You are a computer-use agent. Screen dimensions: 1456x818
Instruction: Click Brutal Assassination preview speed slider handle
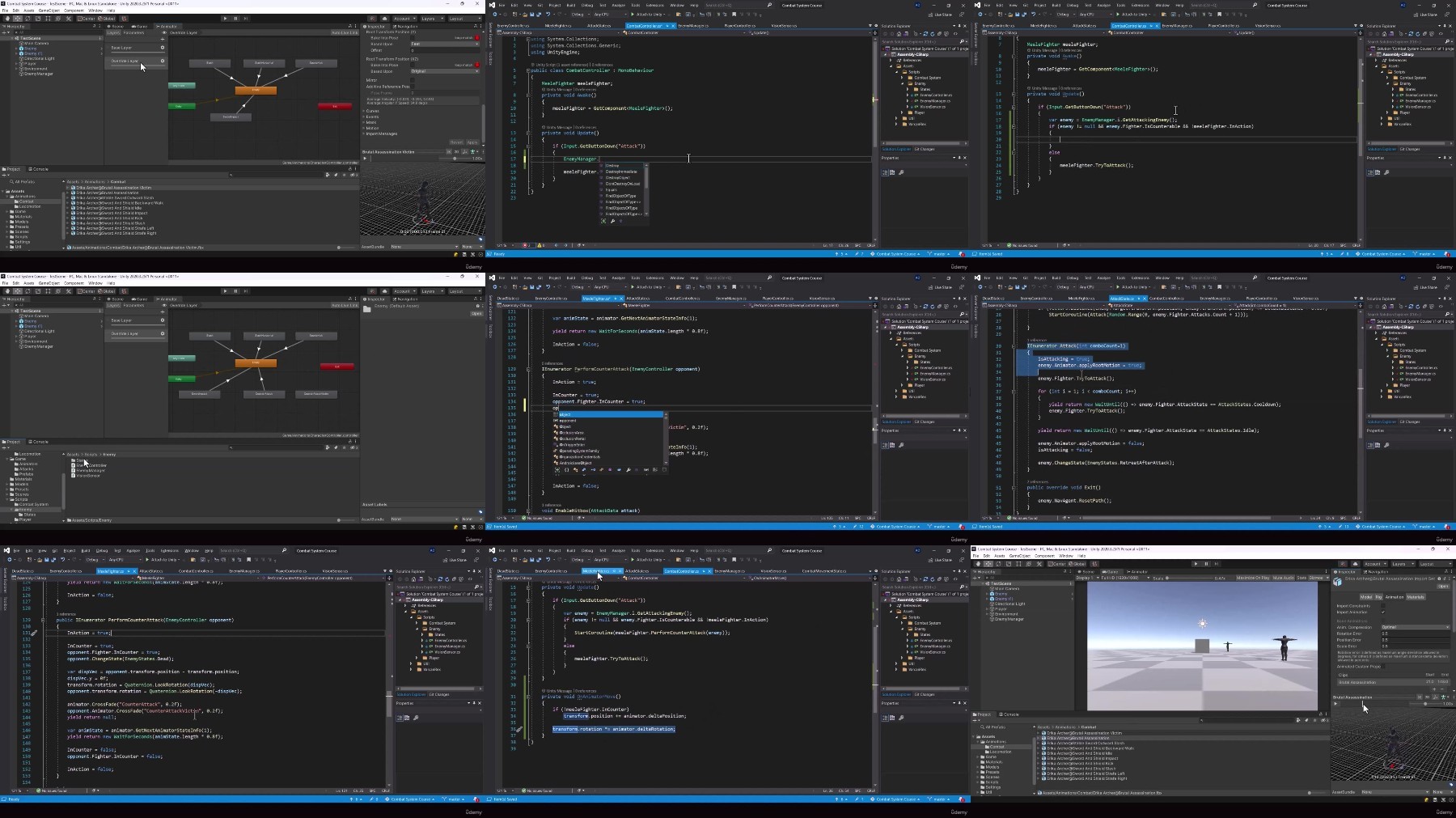pos(1425,704)
